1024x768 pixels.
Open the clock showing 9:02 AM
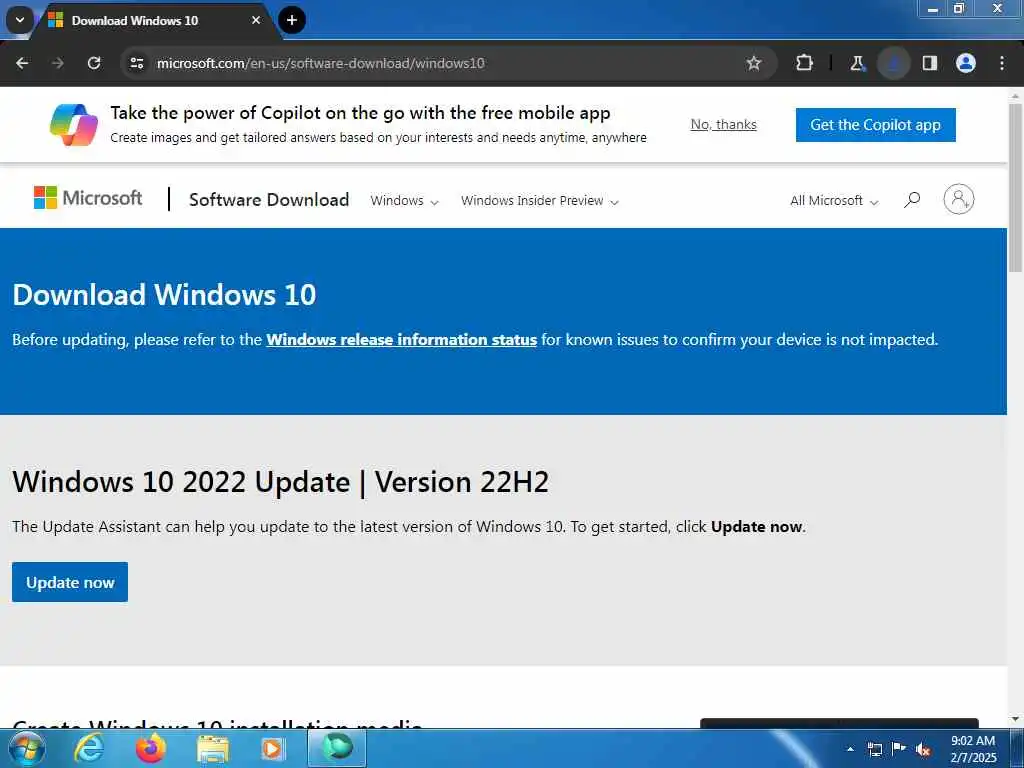point(973,749)
